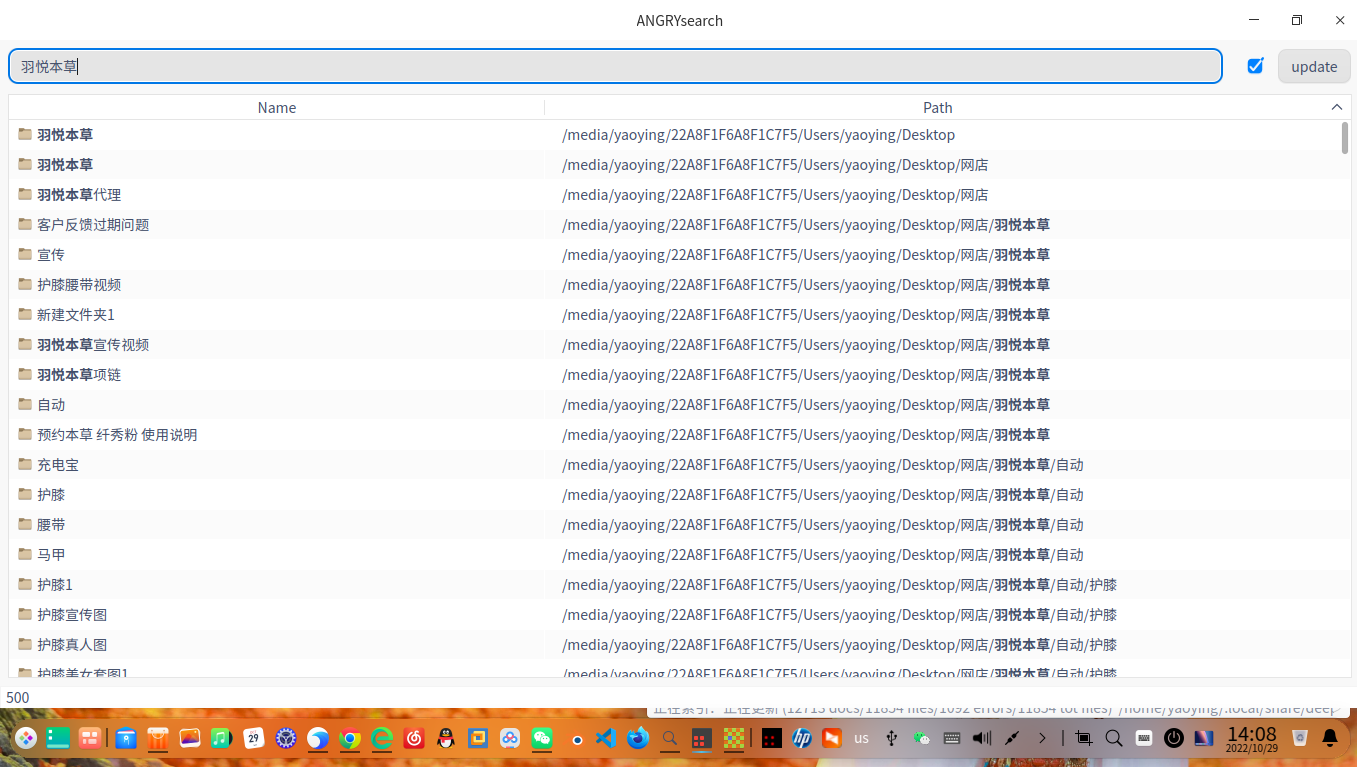Open the white onscreen keyboard icon near power
The height and width of the screenshot is (767, 1357).
click(1143, 738)
